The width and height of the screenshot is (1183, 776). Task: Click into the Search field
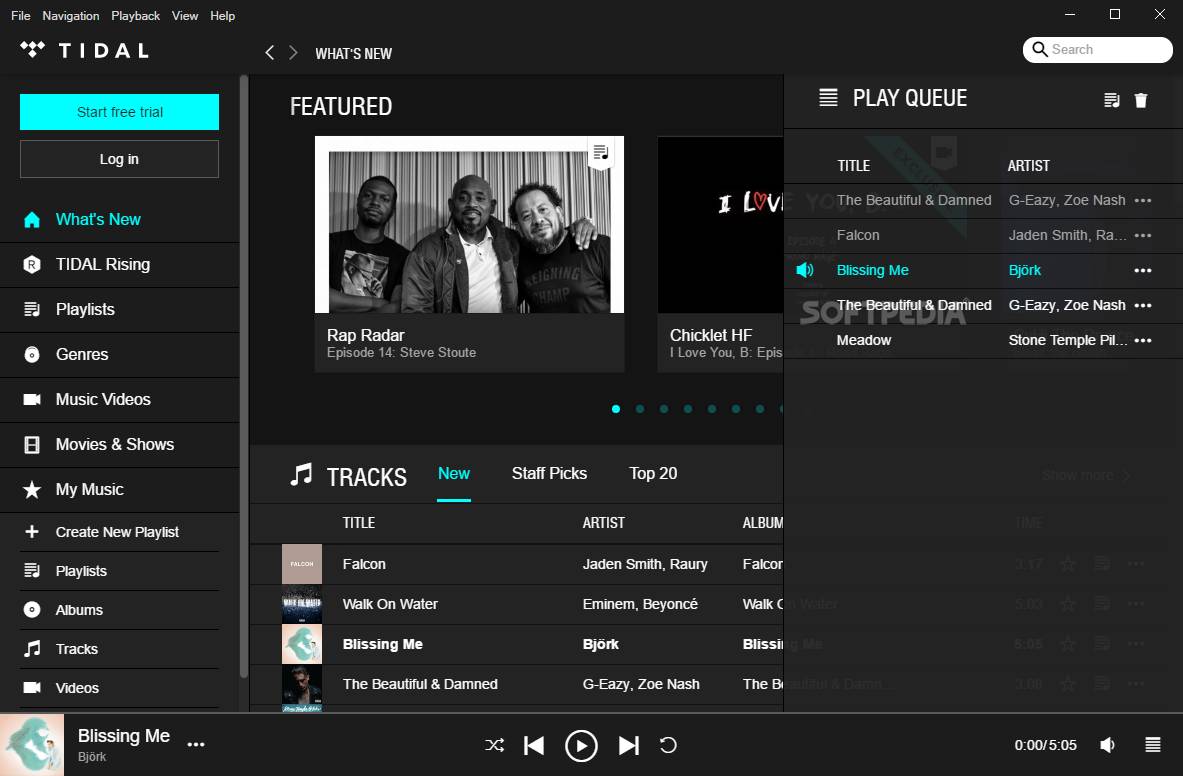point(1098,50)
